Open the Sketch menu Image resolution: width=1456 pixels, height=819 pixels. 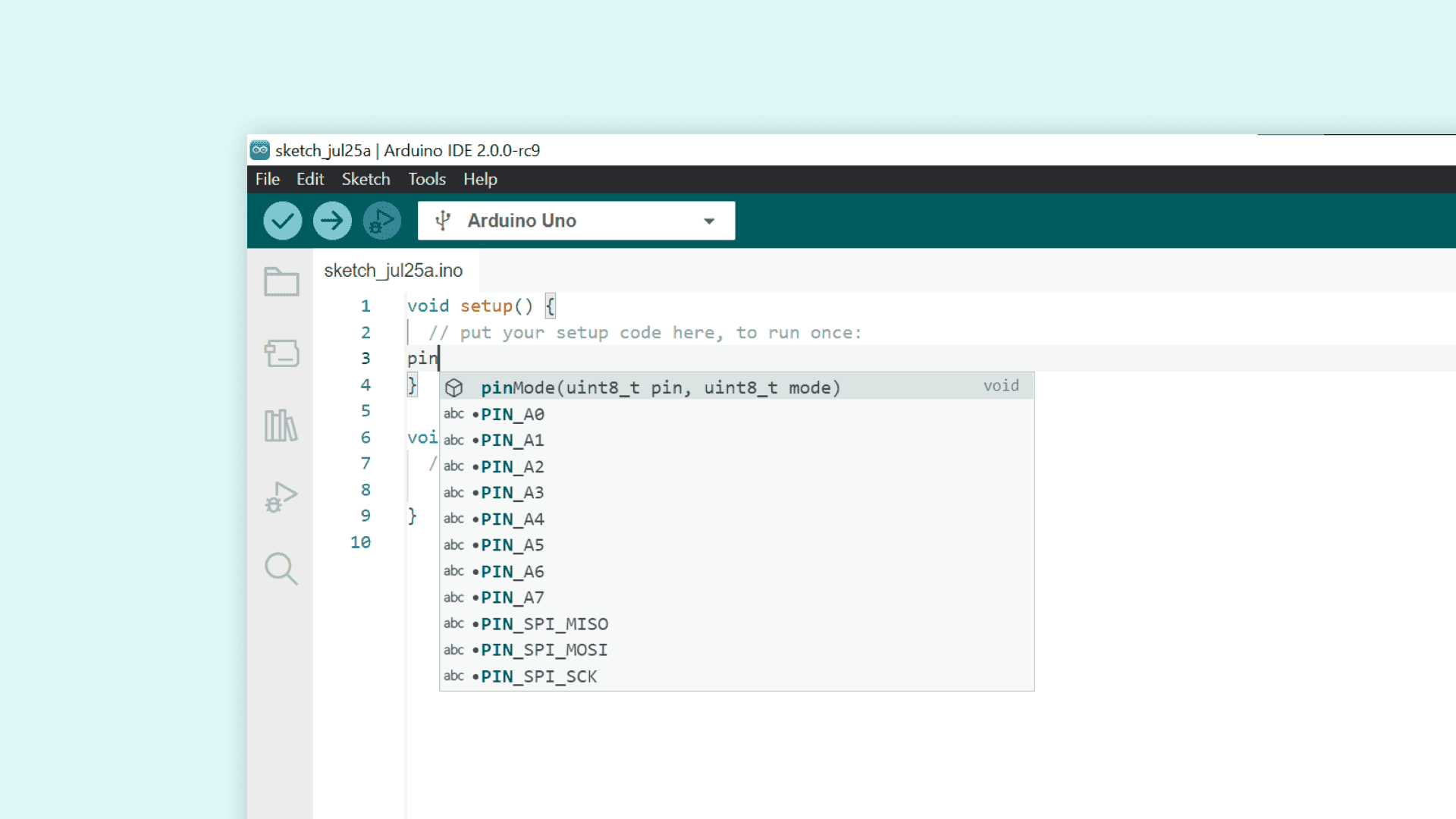coord(366,179)
